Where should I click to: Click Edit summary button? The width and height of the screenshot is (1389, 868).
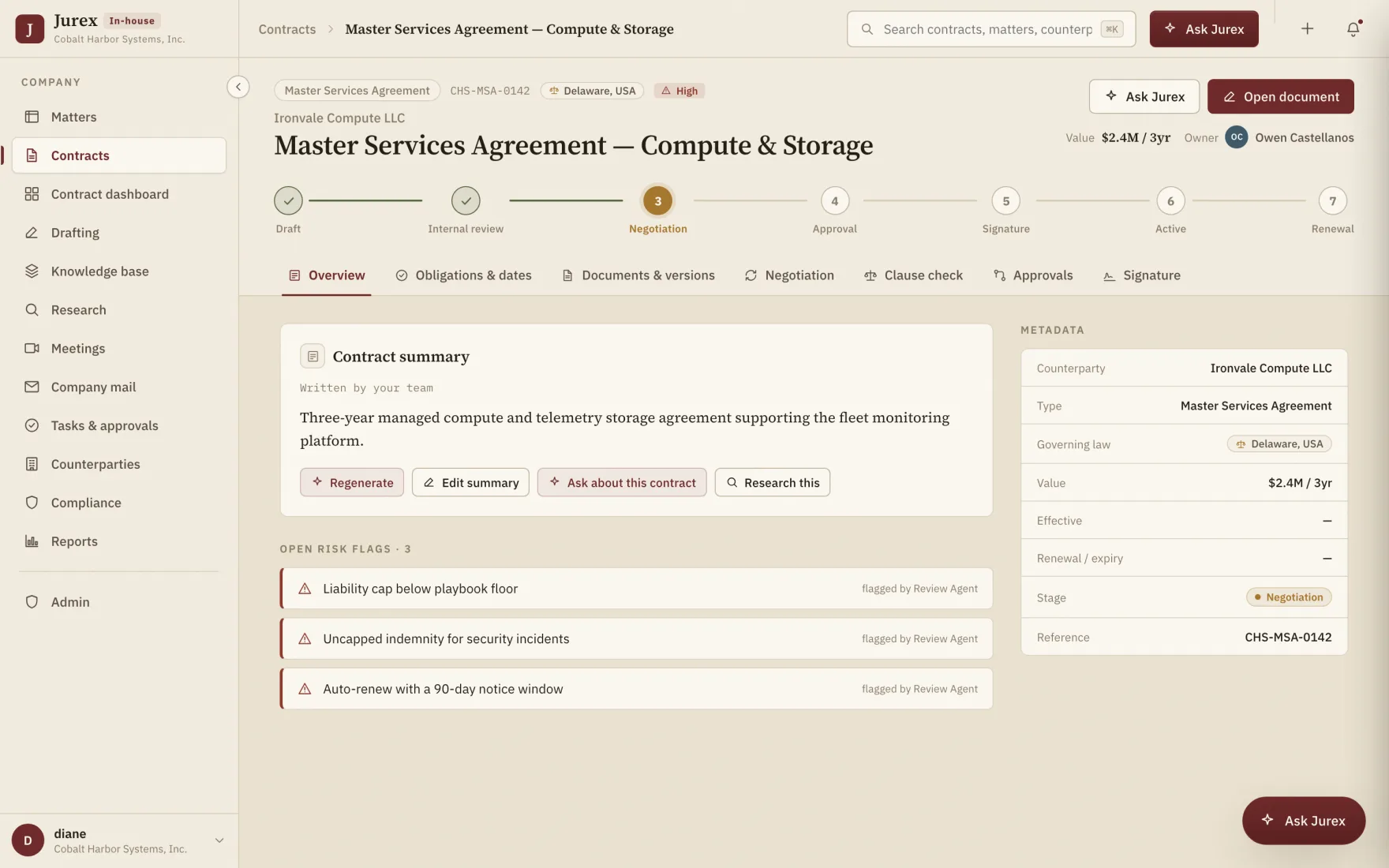coord(470,482)
